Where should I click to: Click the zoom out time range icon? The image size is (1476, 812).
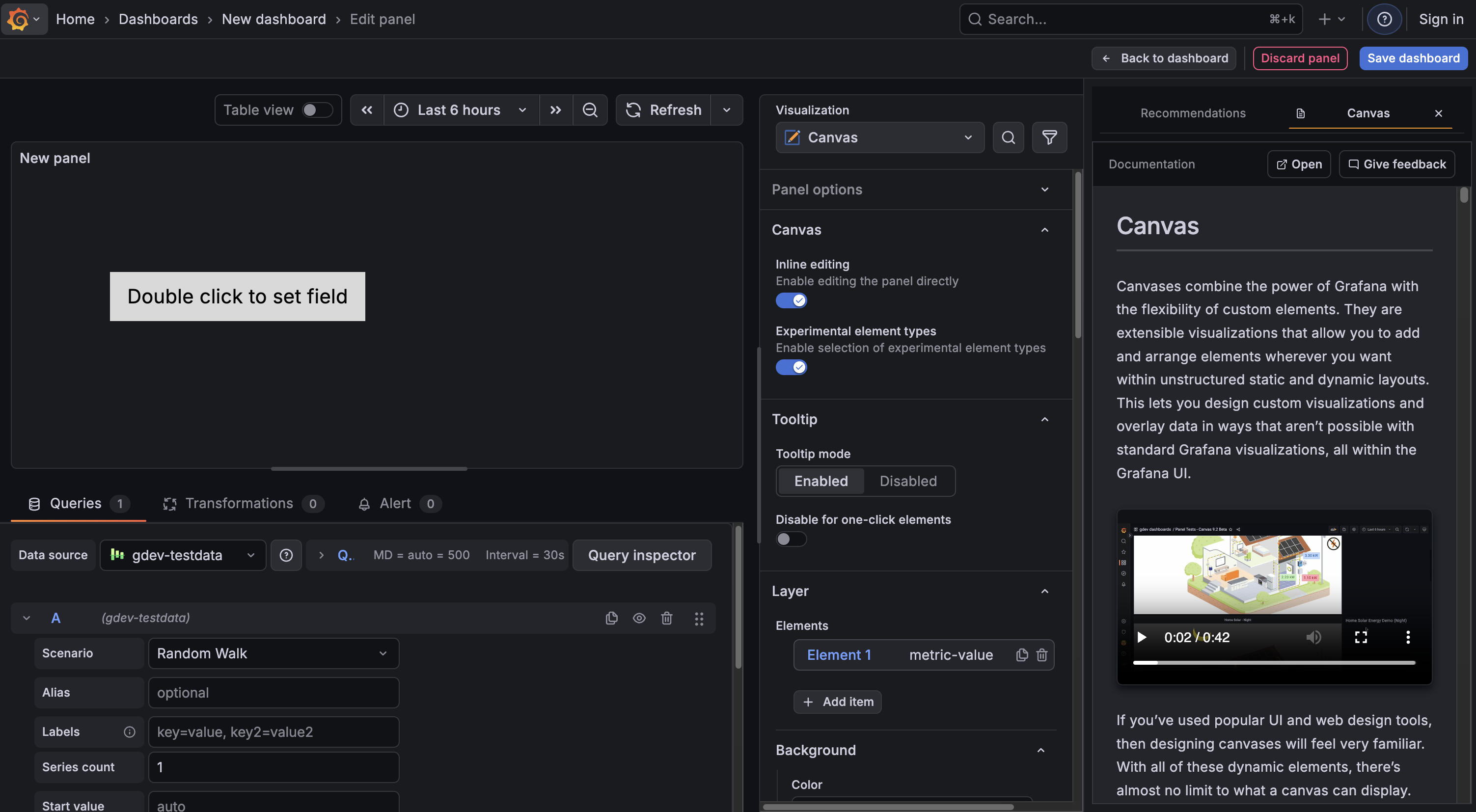tap(590, 109)
